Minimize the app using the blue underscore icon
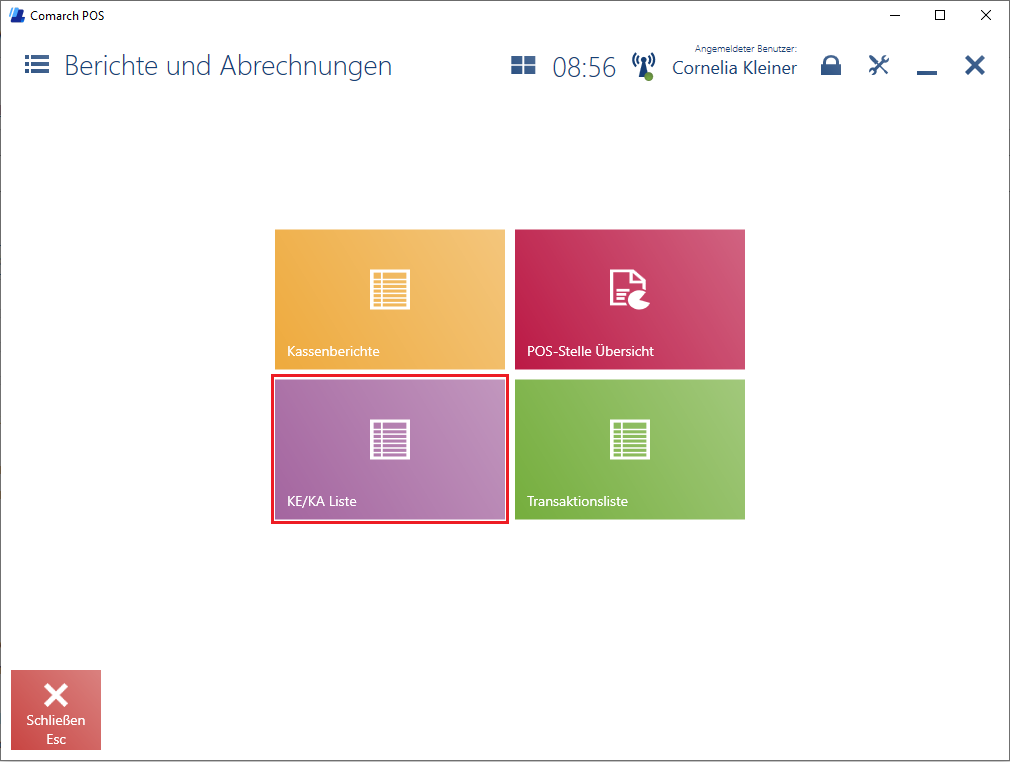1010x762 pixels. pos(926,68)
